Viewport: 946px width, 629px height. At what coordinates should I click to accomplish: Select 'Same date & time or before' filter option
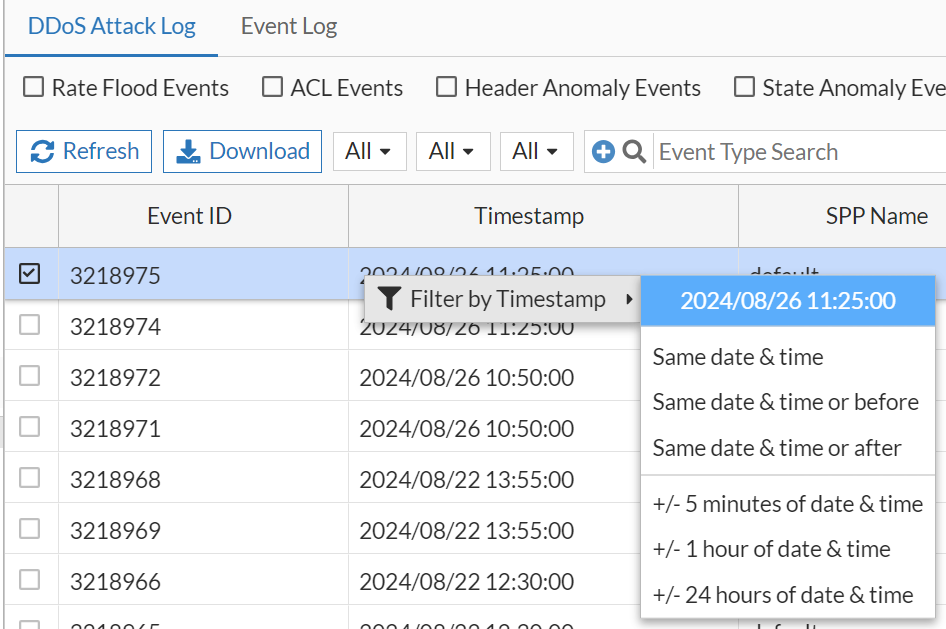[787, 402]
